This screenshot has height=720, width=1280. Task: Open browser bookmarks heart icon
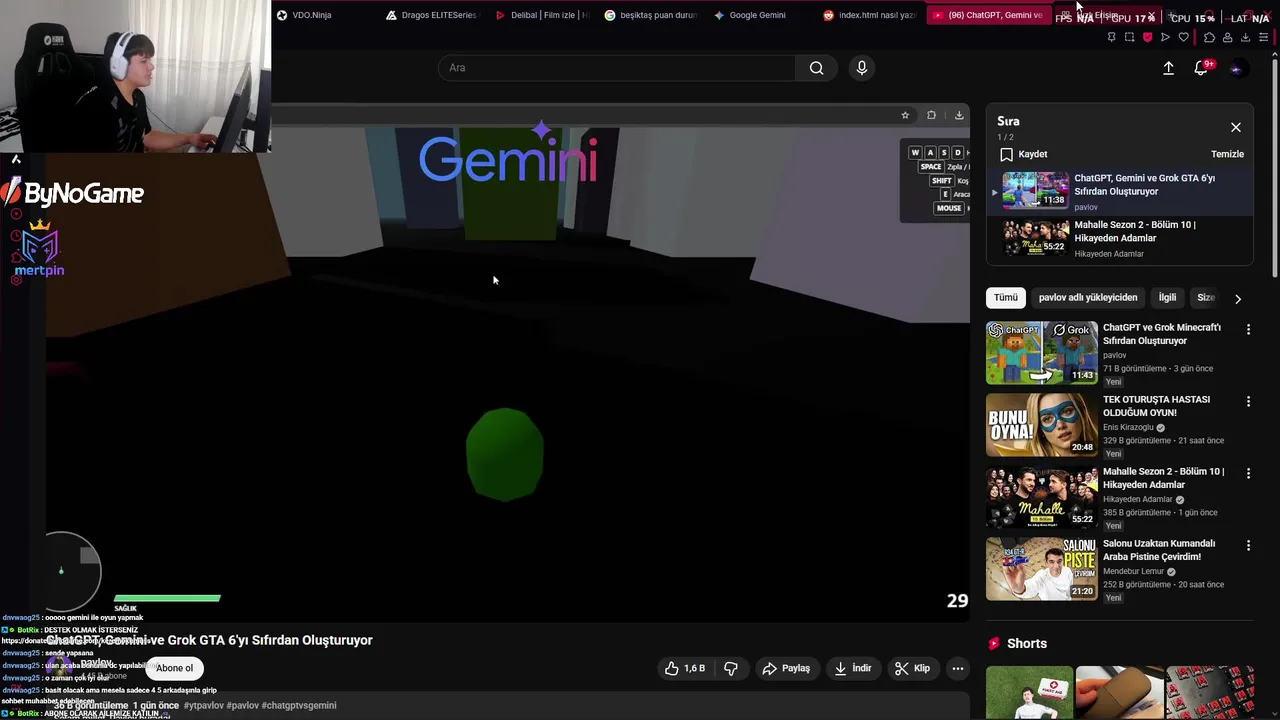pos(1184,37)
